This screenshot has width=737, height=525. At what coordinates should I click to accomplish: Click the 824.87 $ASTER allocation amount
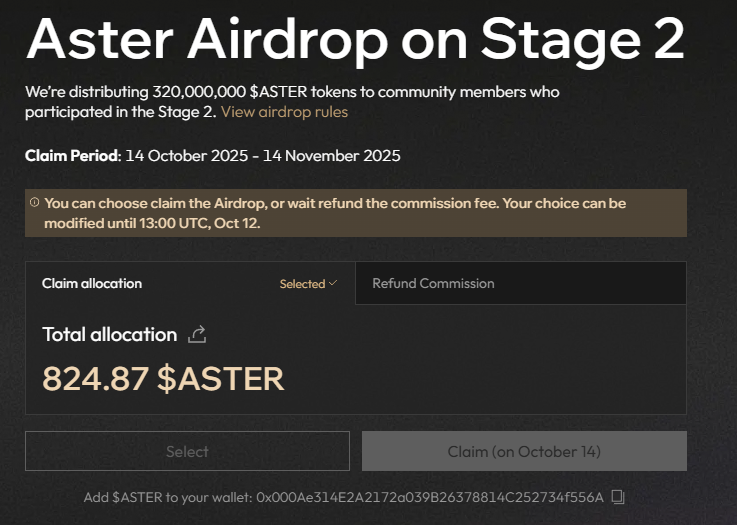(x=163, y=379)
